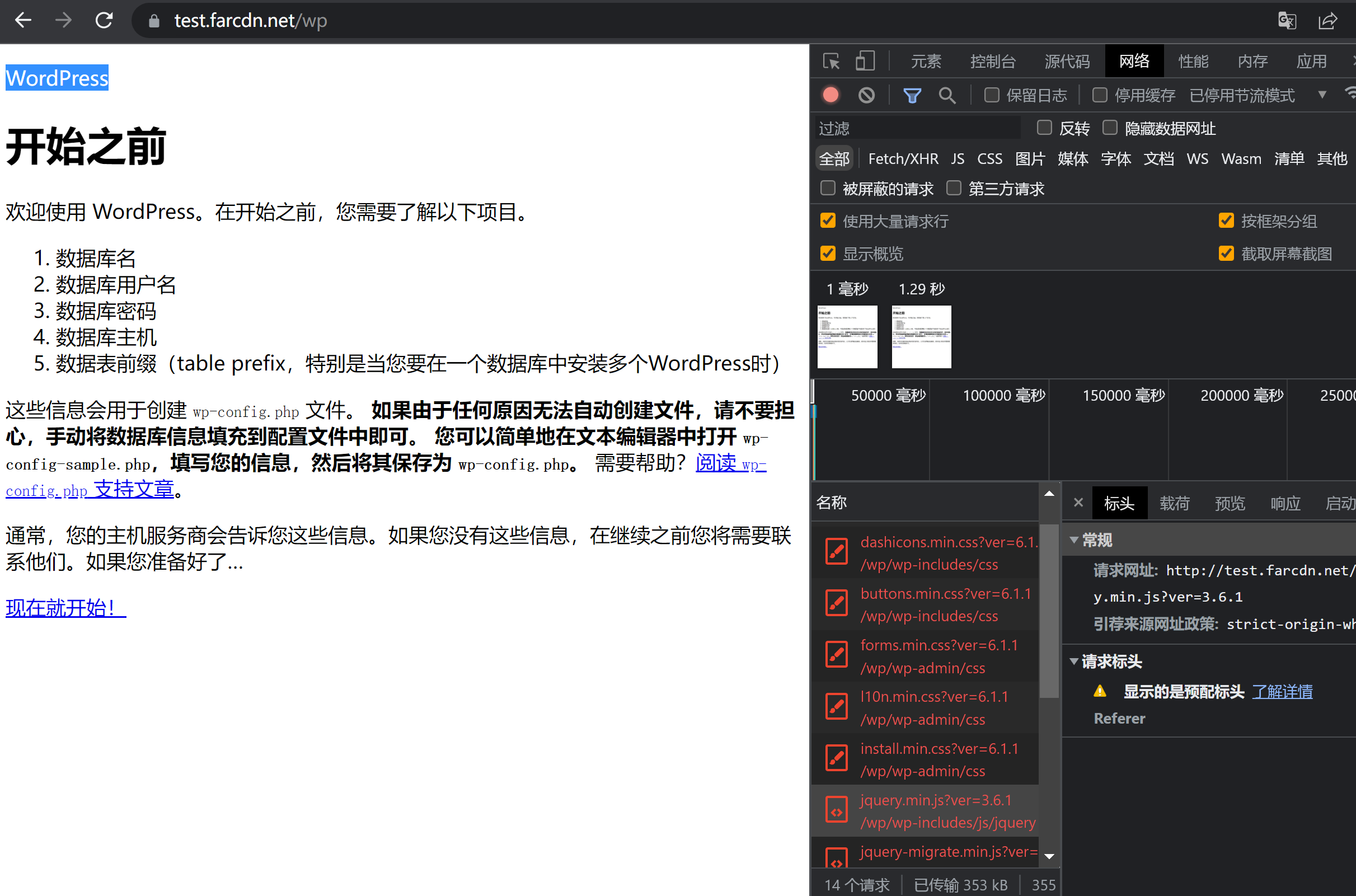Toggle the filter funnel icon
This screenshot has width=1356, height=896.
click(912, 95)
